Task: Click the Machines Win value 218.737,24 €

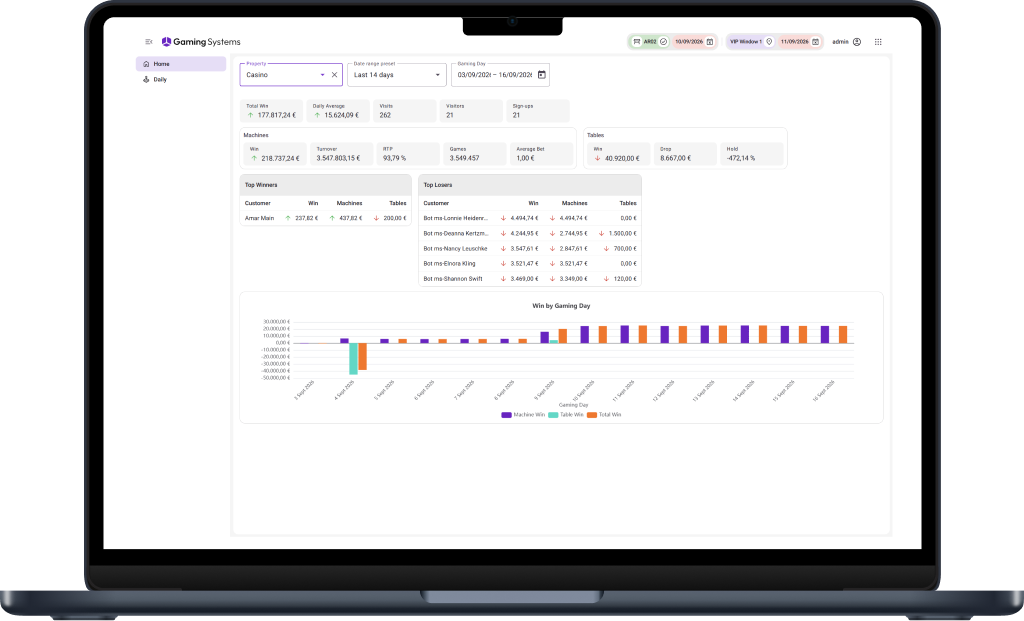Action: 280,159
